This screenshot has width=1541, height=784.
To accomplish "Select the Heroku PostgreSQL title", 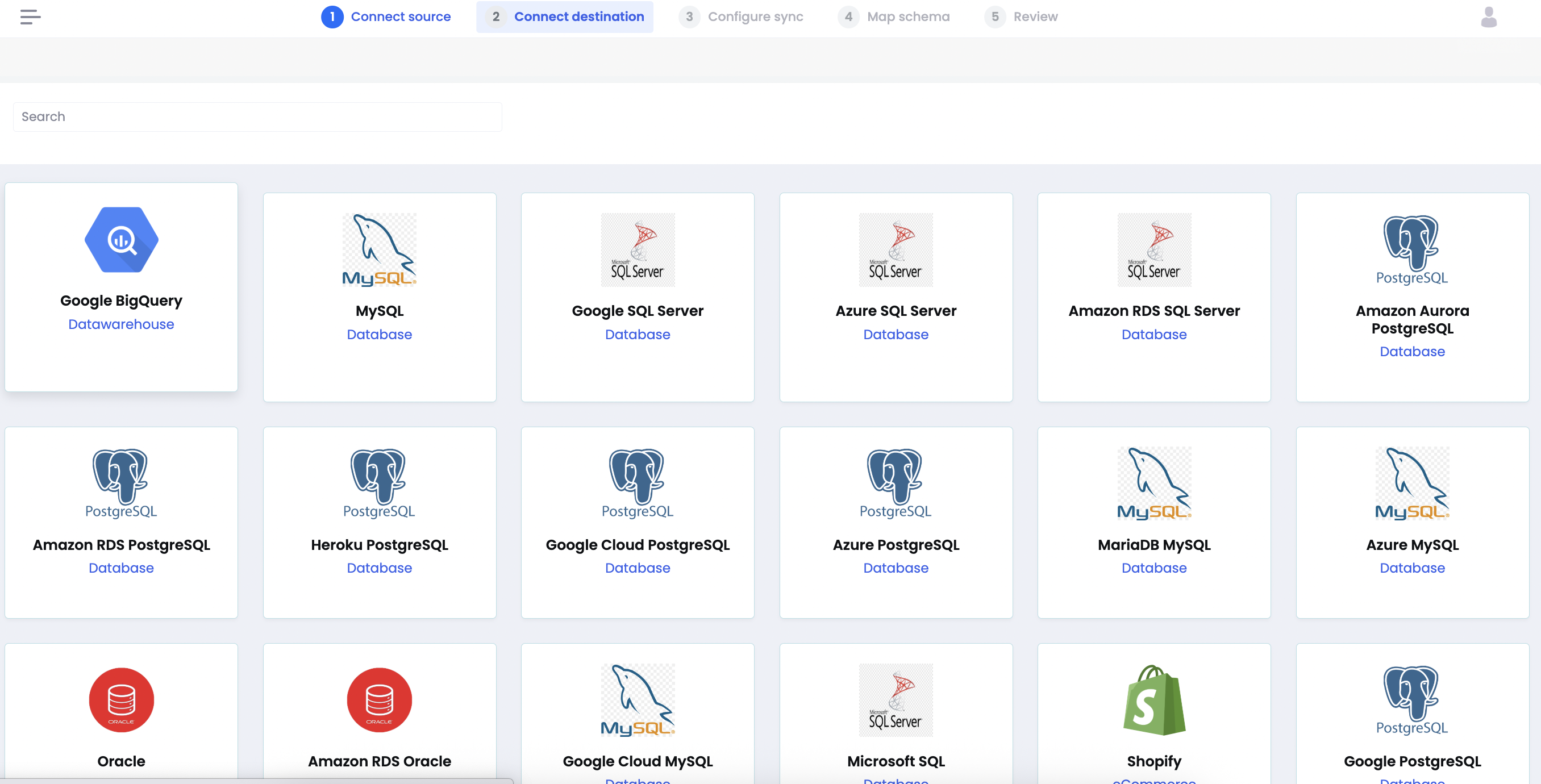I will click(x=379, y=545).
